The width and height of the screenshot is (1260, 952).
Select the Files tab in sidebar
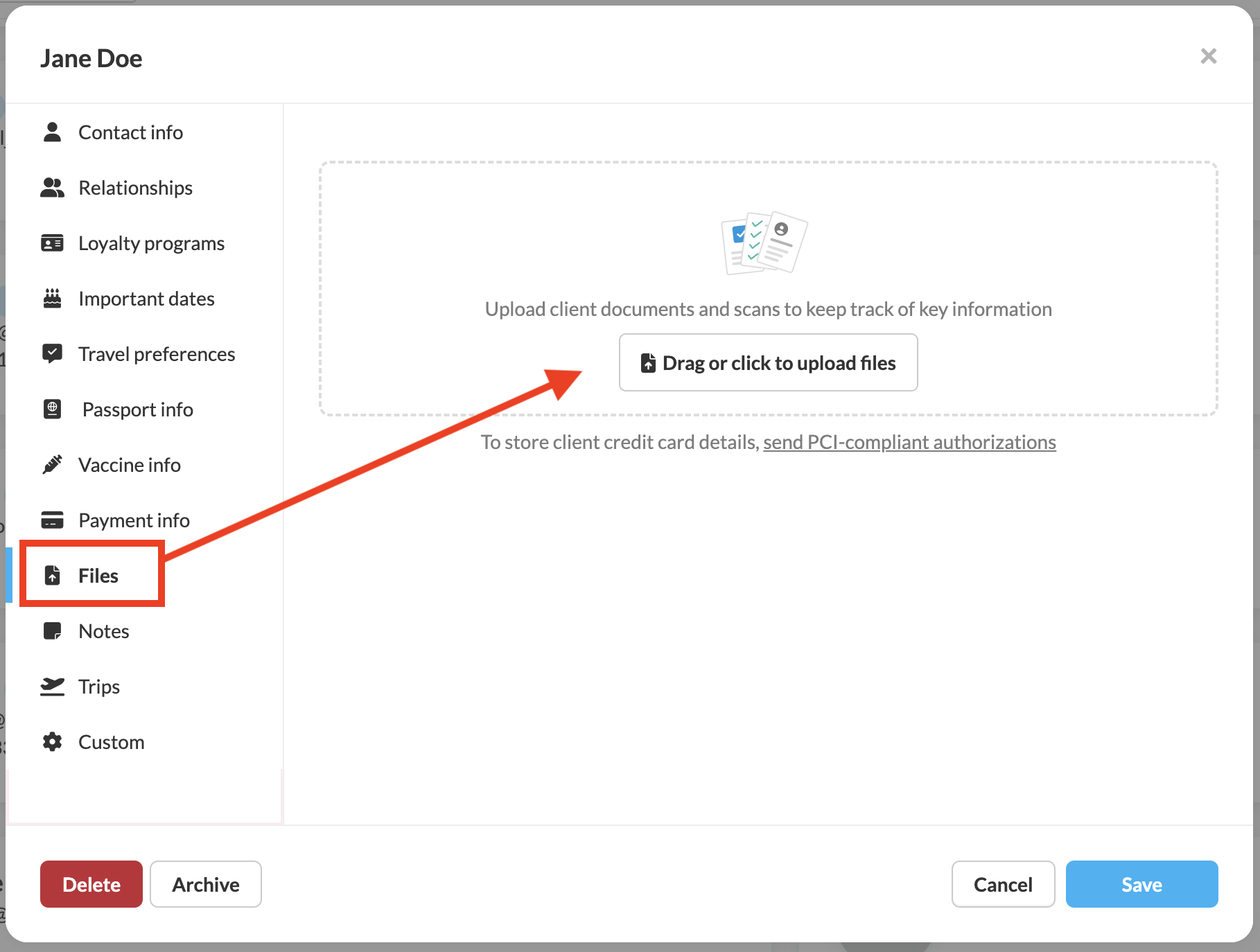pos(98,576)
